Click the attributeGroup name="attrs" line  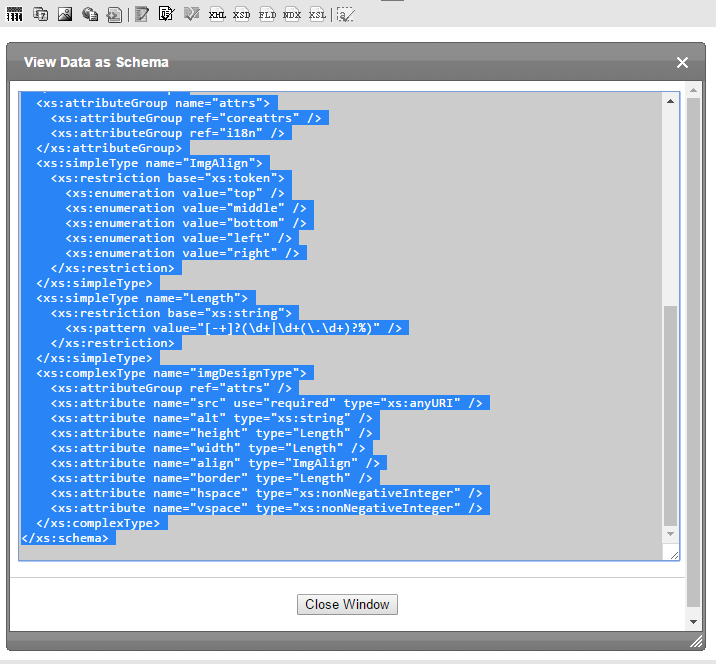pyautogui.click(x=153, y=103)
